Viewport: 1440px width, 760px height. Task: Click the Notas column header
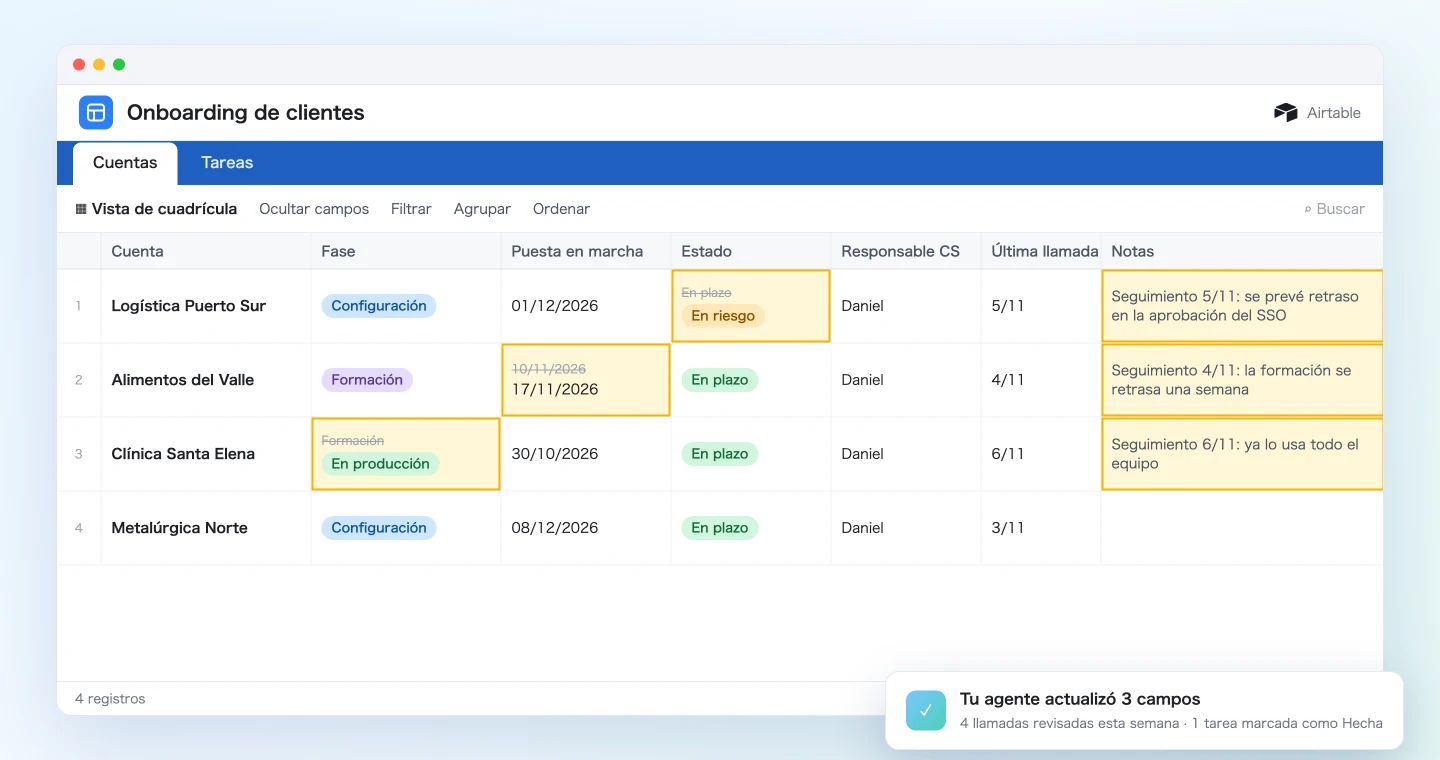(x=1242, y=251)
